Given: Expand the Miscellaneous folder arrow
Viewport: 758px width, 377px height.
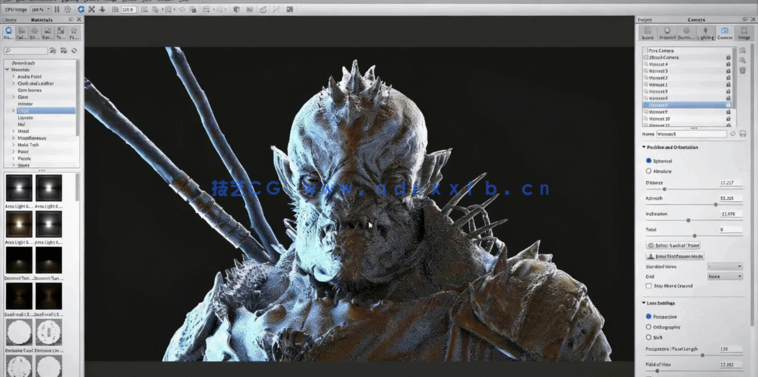Looking at the screenshot, I should pos(14,138).
